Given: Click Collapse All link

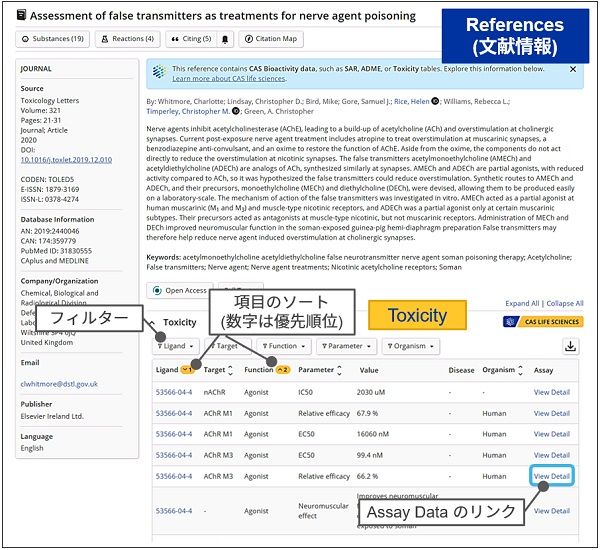Looking at the screenshot, I should point(565,303).
